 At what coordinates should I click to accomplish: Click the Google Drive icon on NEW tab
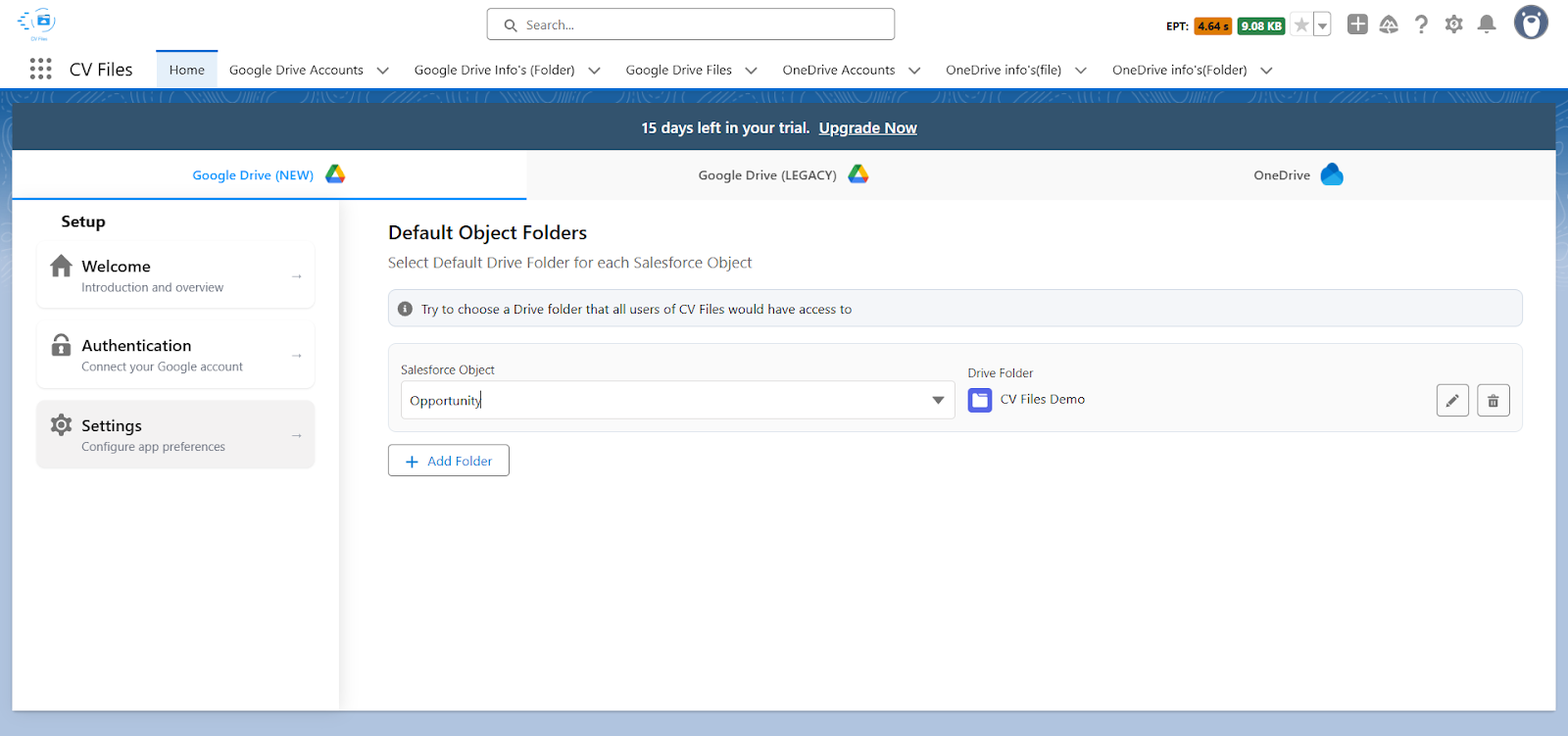pos(335,174)
